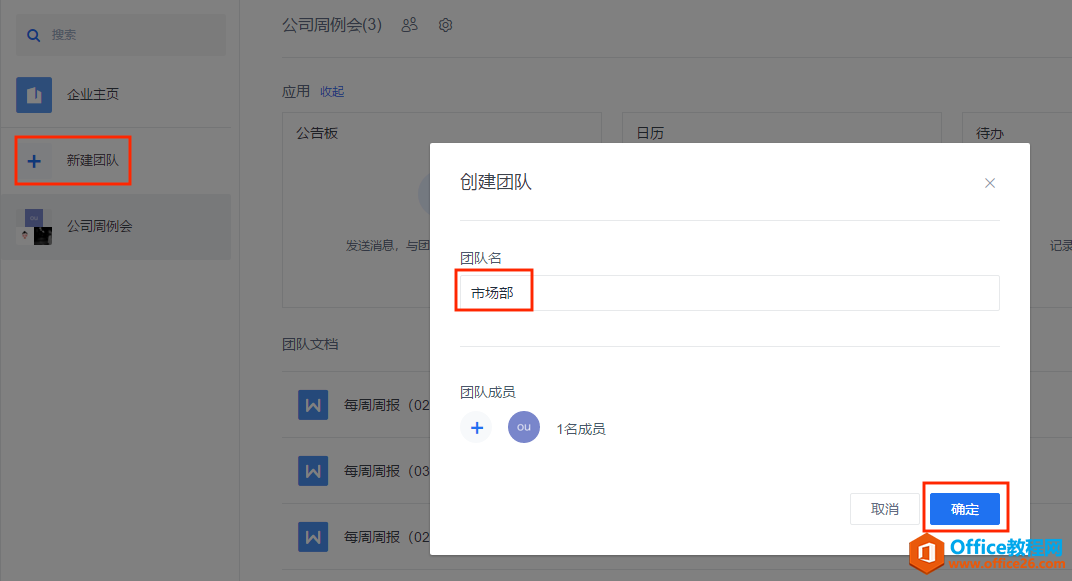This screenshot has width=1072, height=581.
Task: Confirm team creation with 确定 button
Action: click(x=964, y=508)
